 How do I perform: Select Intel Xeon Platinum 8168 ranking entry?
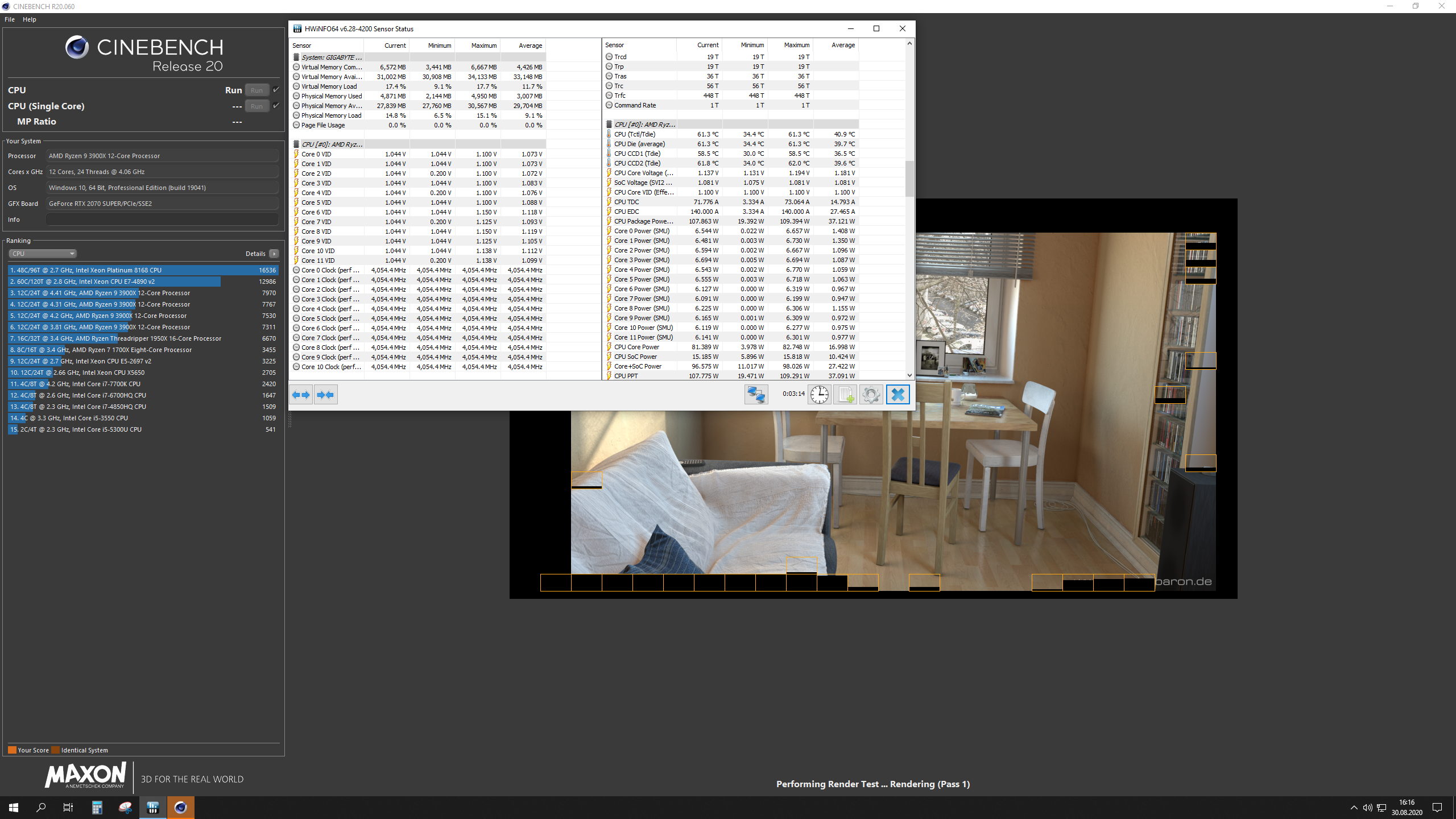(x=142, y=270)
